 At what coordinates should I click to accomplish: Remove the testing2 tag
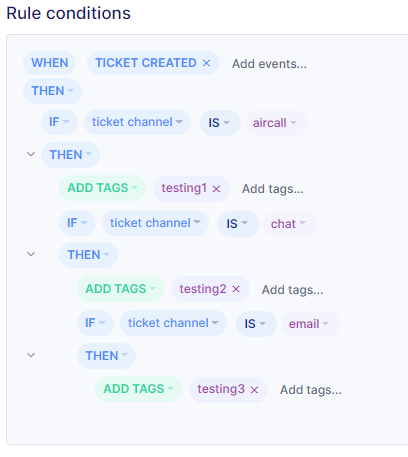236,289
